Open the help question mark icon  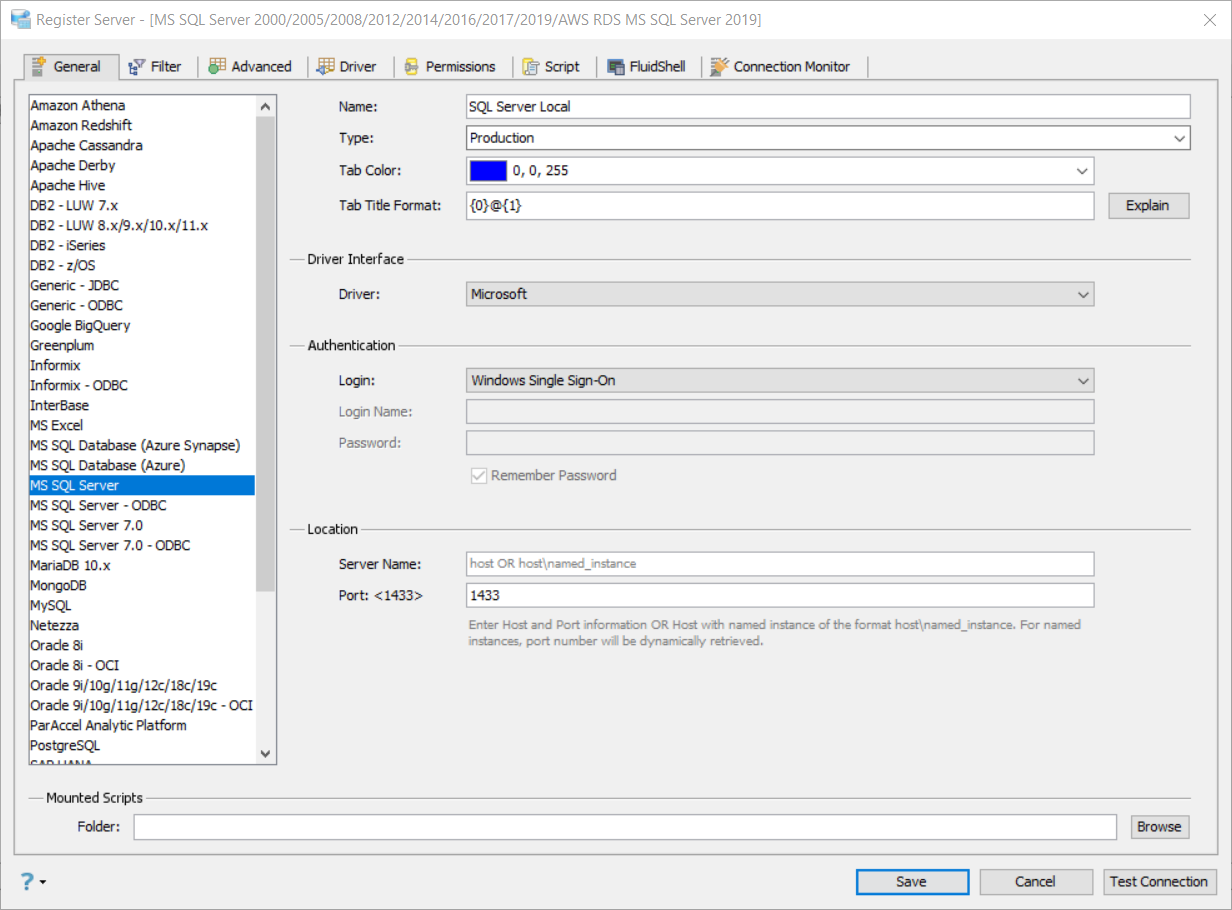(x=27, y=881)
